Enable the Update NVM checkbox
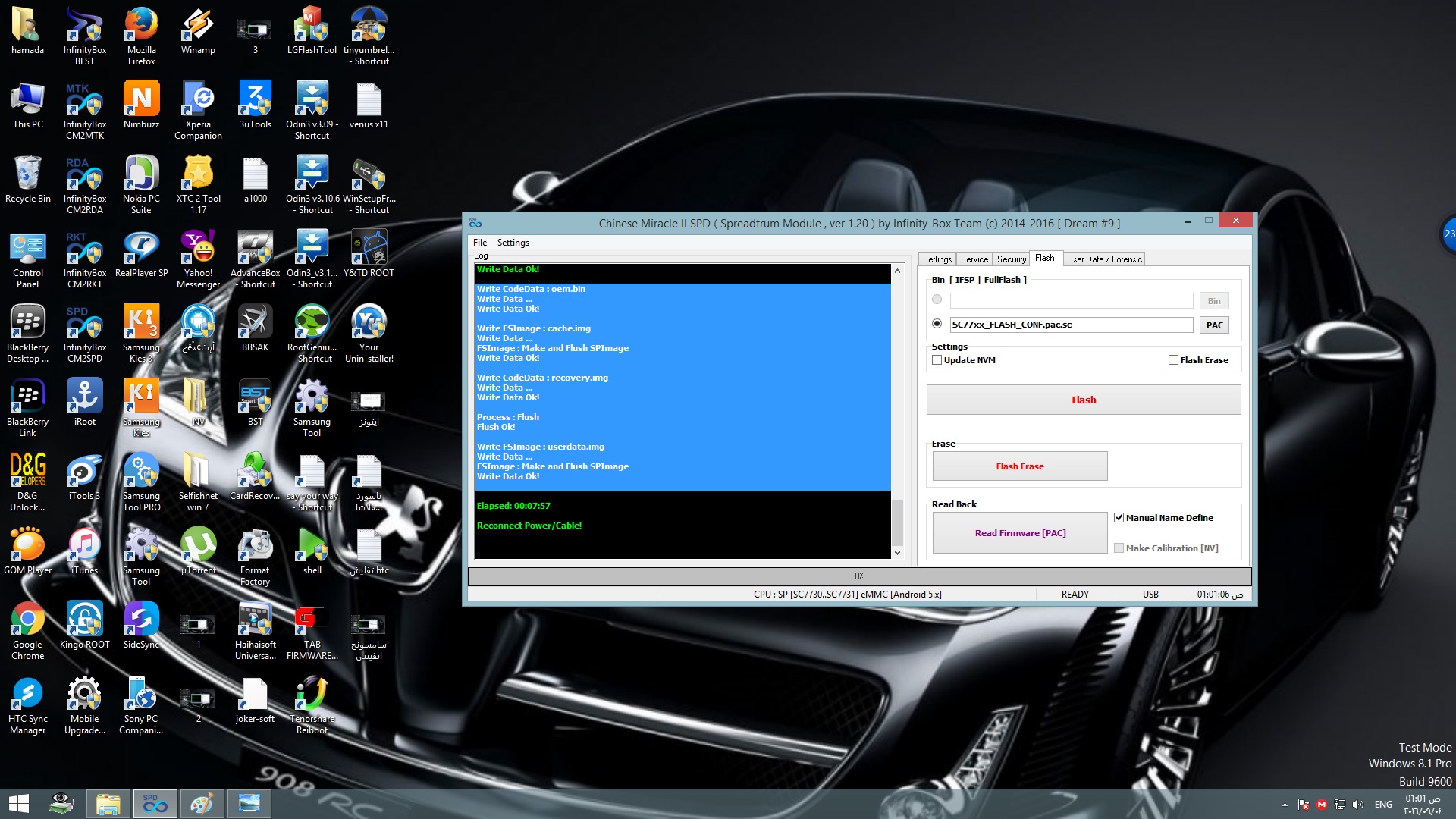Viewport: 1456px width, 819px height. (937, 360)
